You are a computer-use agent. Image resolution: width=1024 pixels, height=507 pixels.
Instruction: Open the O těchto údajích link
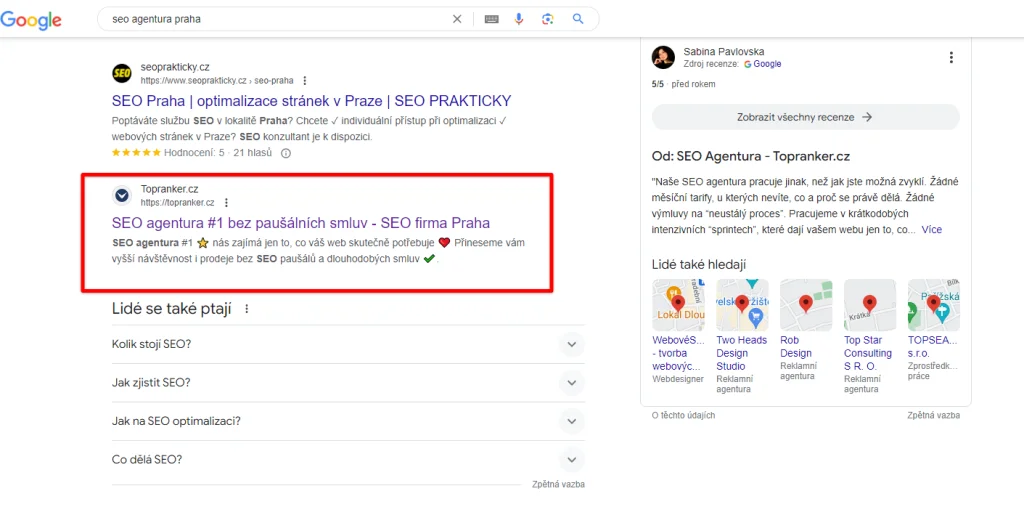click(x=684, y=416)
